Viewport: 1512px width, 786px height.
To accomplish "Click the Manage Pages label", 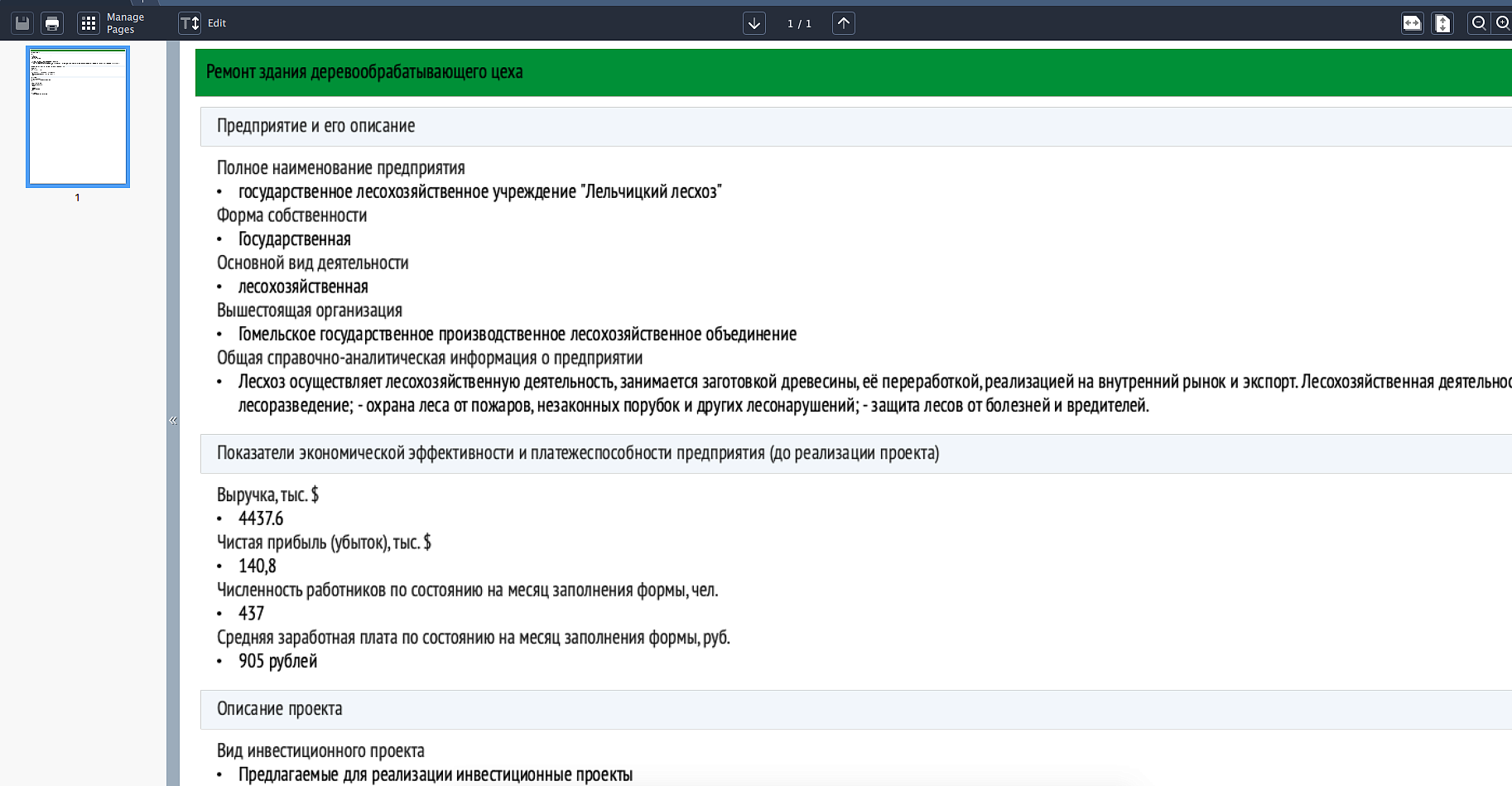I will tap(125, 23).
